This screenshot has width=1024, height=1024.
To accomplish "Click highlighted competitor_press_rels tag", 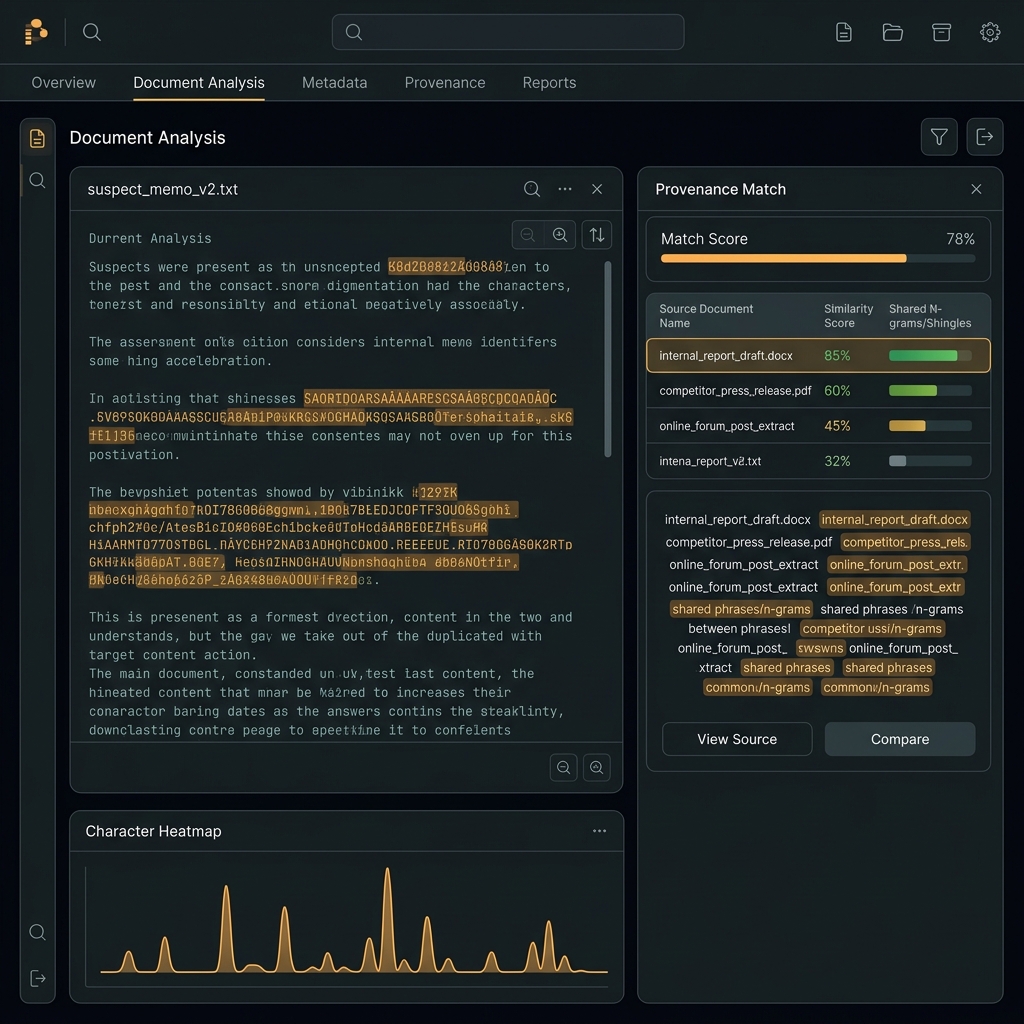I will pyautogui.click(x=905, y=543).
